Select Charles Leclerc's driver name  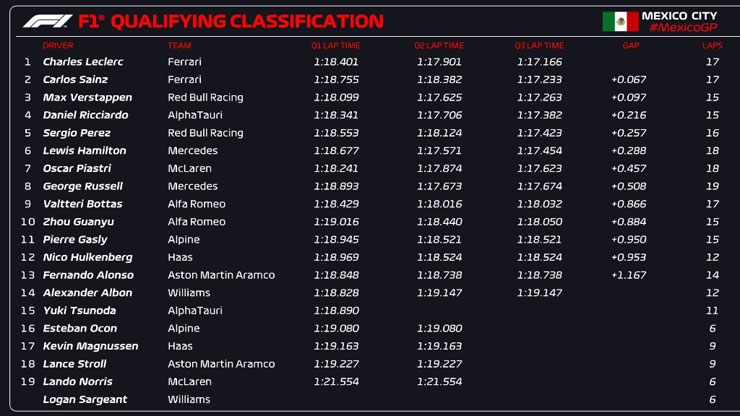pyautogui.click(x=83, y=62)
